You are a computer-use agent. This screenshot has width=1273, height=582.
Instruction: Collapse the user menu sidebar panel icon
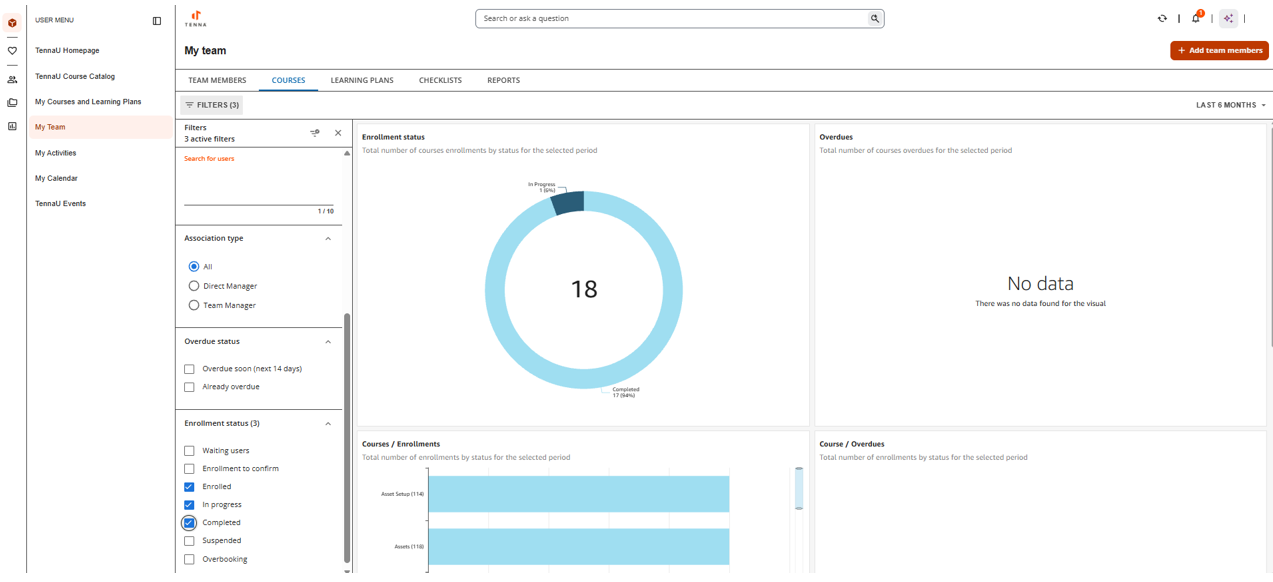coord(157,20)
